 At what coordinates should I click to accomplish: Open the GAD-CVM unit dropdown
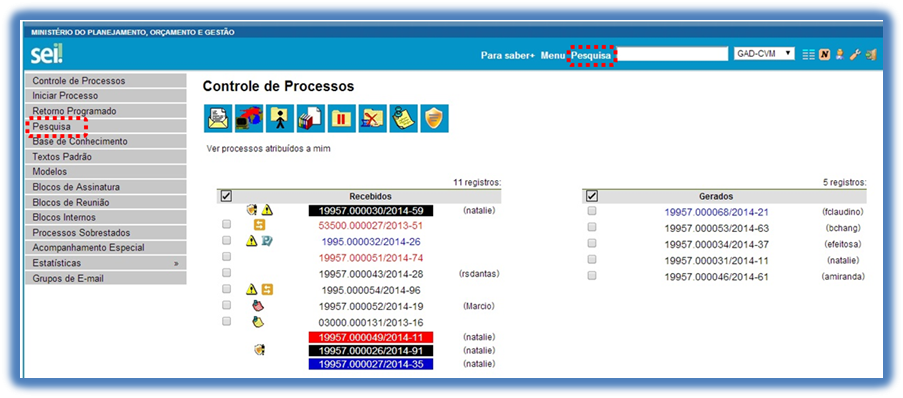tap(764, 54)
